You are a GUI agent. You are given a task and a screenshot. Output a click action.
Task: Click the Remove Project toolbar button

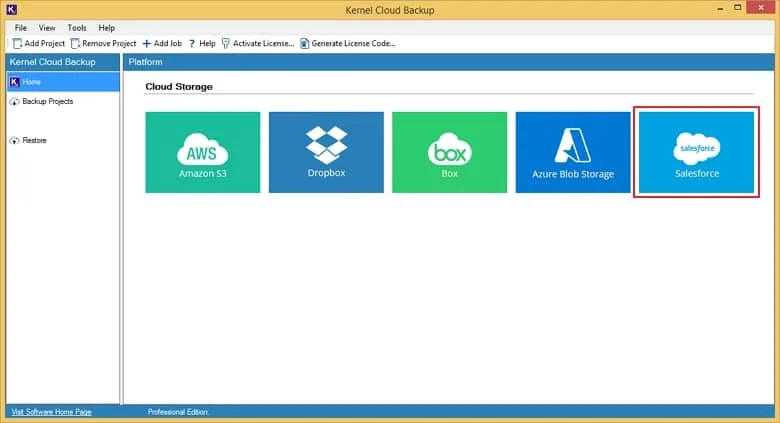click(x=103, y=44)
